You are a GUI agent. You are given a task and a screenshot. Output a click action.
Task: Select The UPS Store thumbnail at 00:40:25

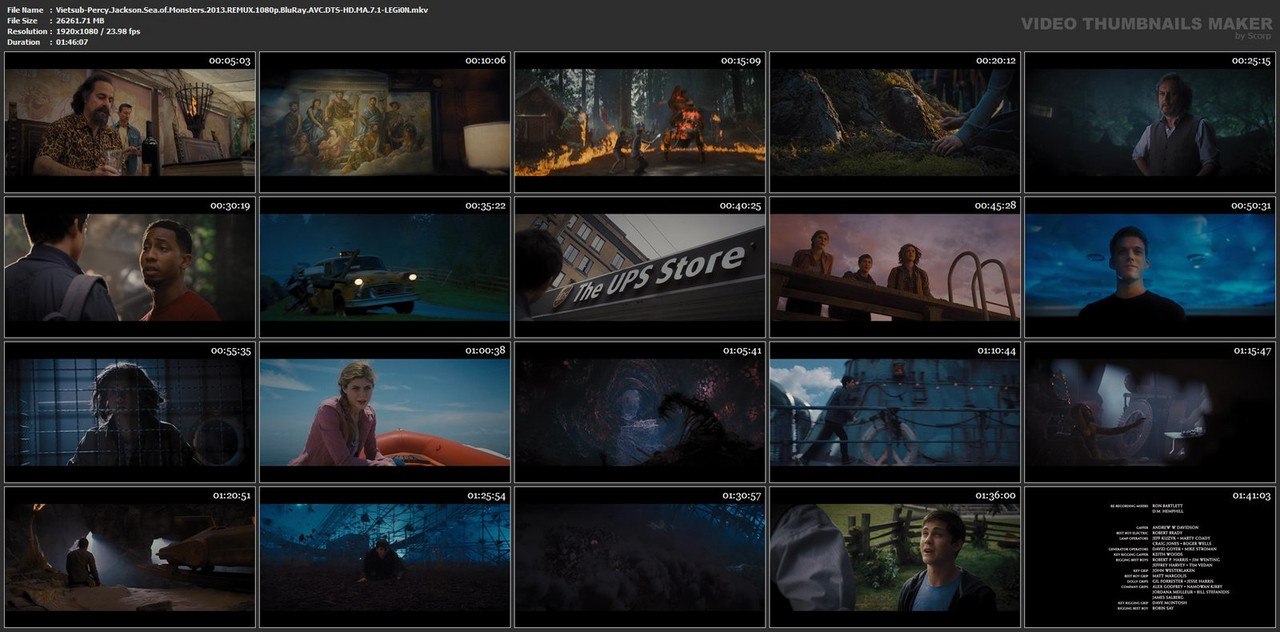click(640, 267)
